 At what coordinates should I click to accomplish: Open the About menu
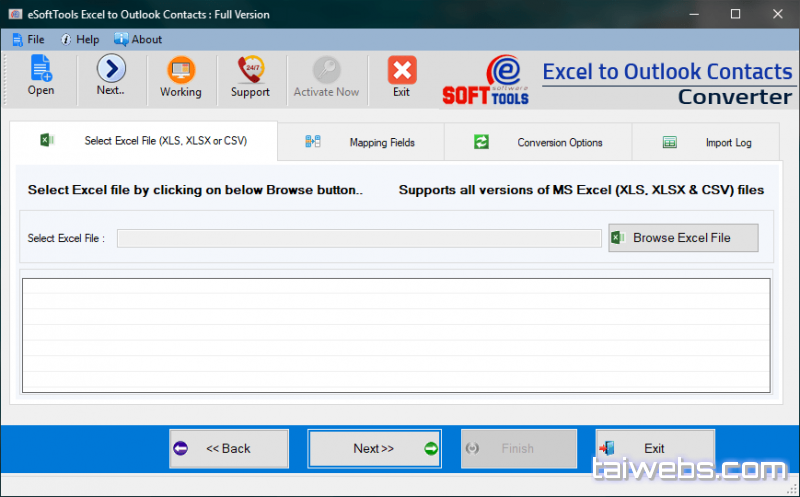138,39
